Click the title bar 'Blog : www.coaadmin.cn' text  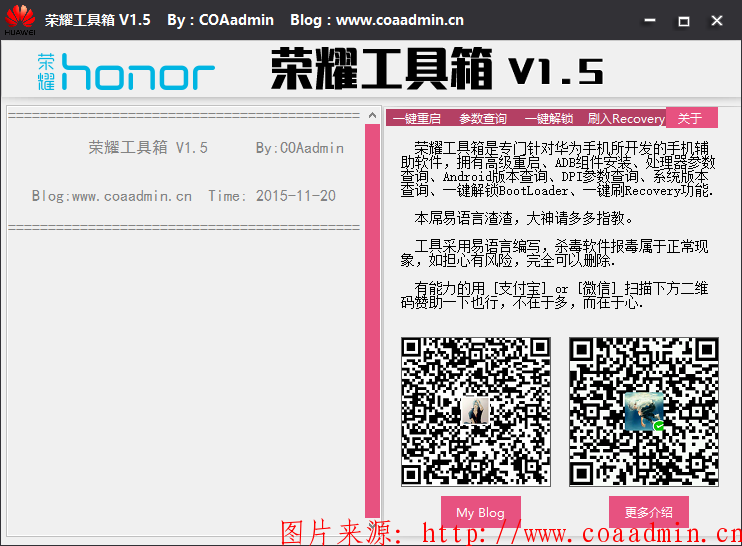tap(377, 20)
